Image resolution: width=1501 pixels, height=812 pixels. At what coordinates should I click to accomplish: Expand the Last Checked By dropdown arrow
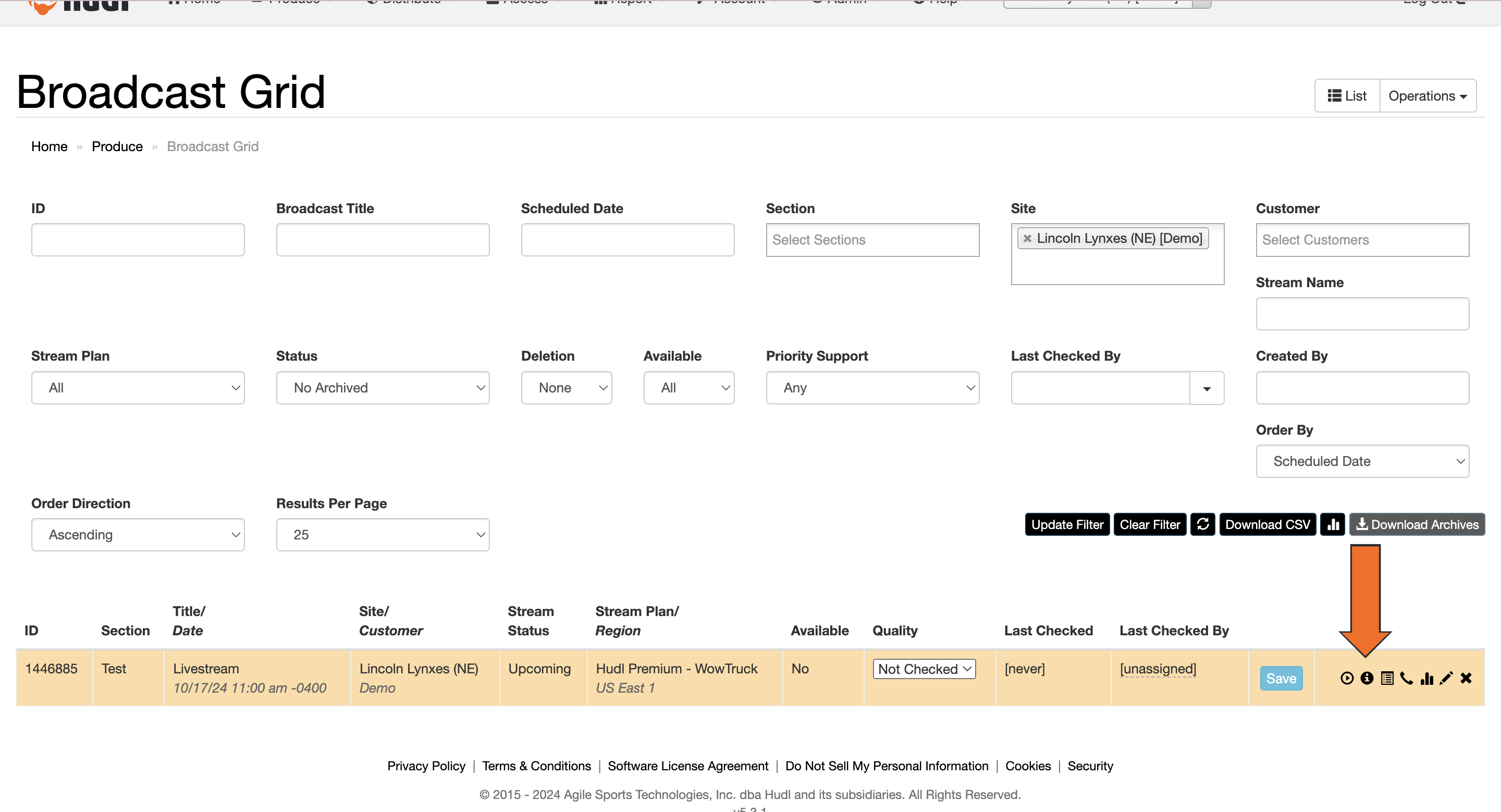tap(1207, 387)
